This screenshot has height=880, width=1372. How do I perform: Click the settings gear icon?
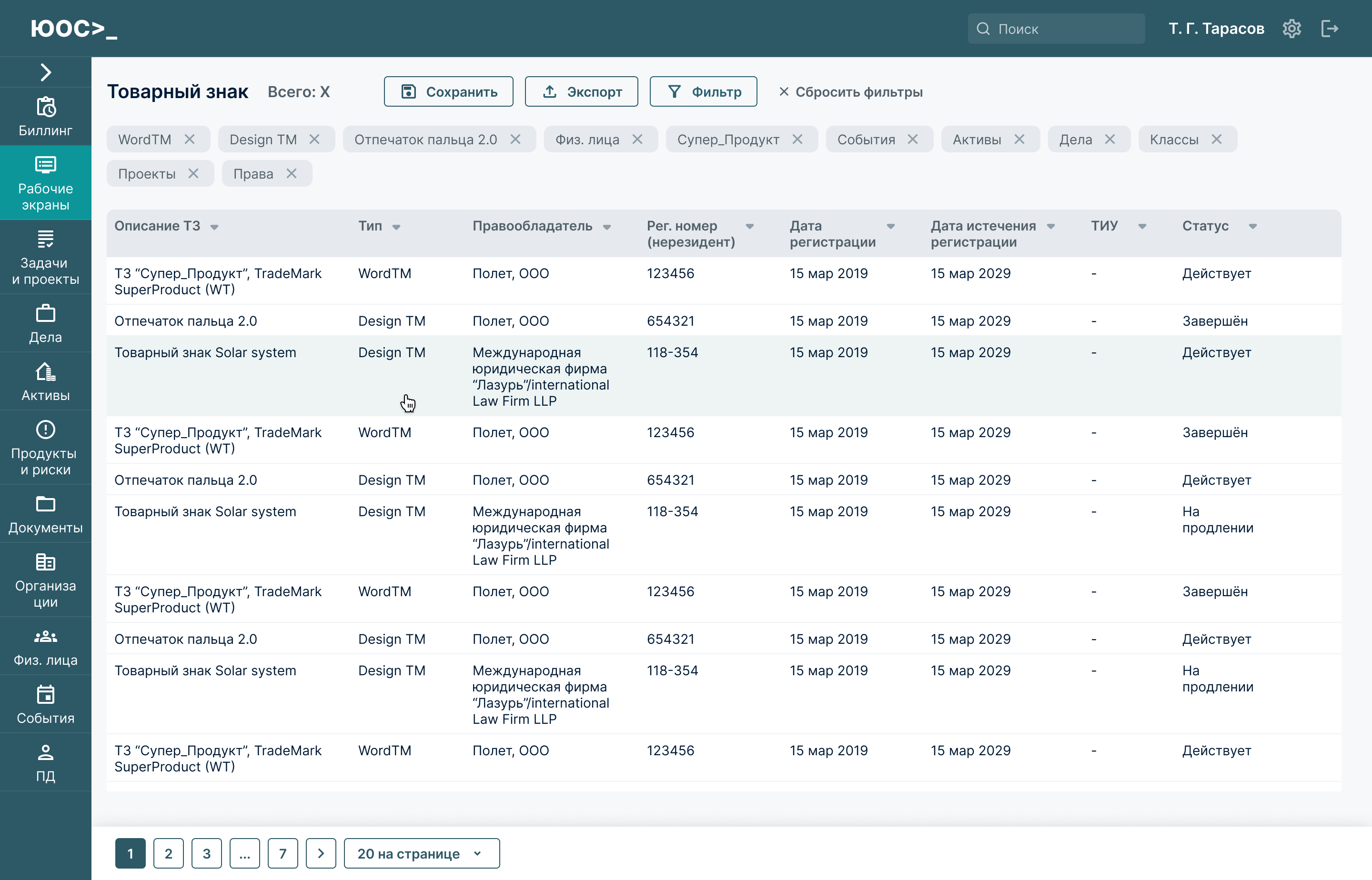(x=1291, y=29)
